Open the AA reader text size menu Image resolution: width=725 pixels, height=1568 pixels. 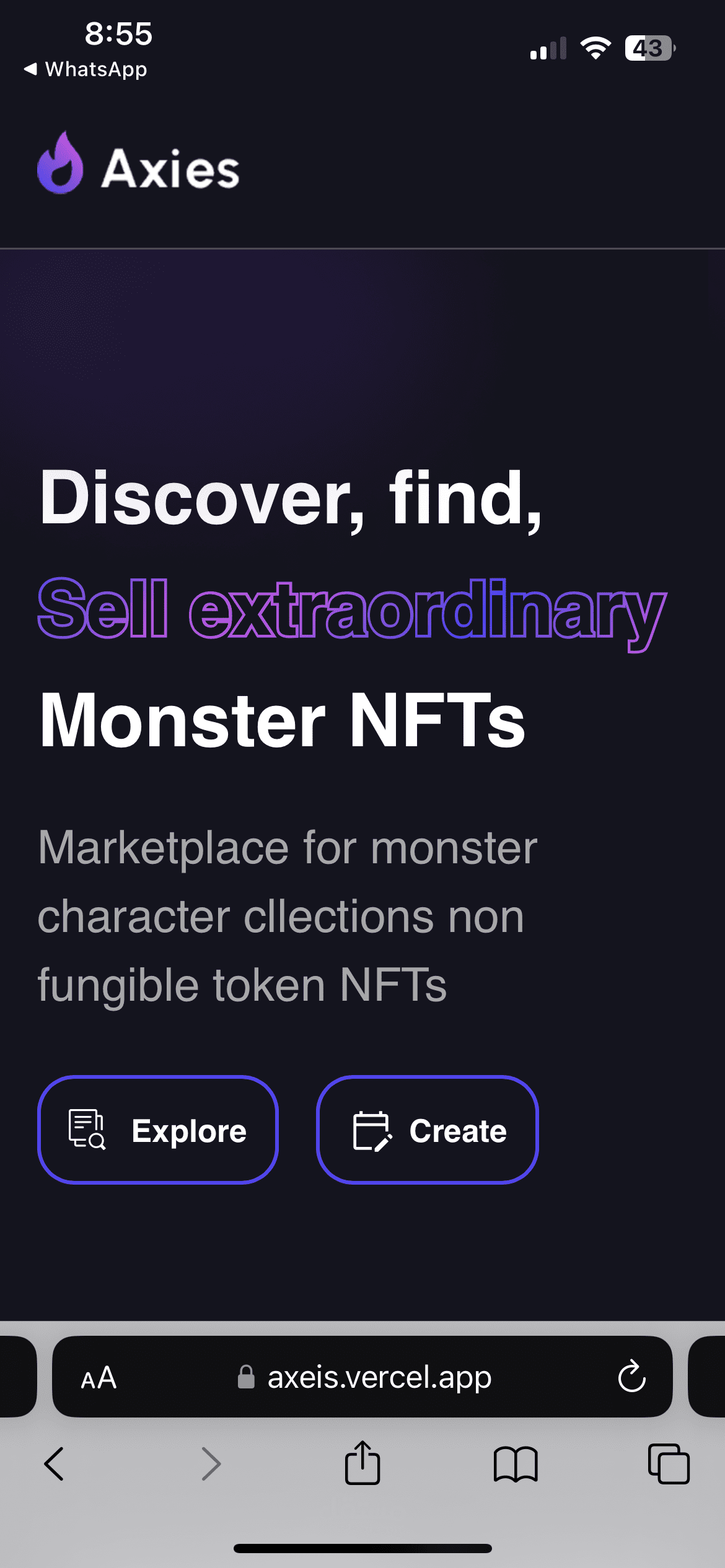[99, 1379]
